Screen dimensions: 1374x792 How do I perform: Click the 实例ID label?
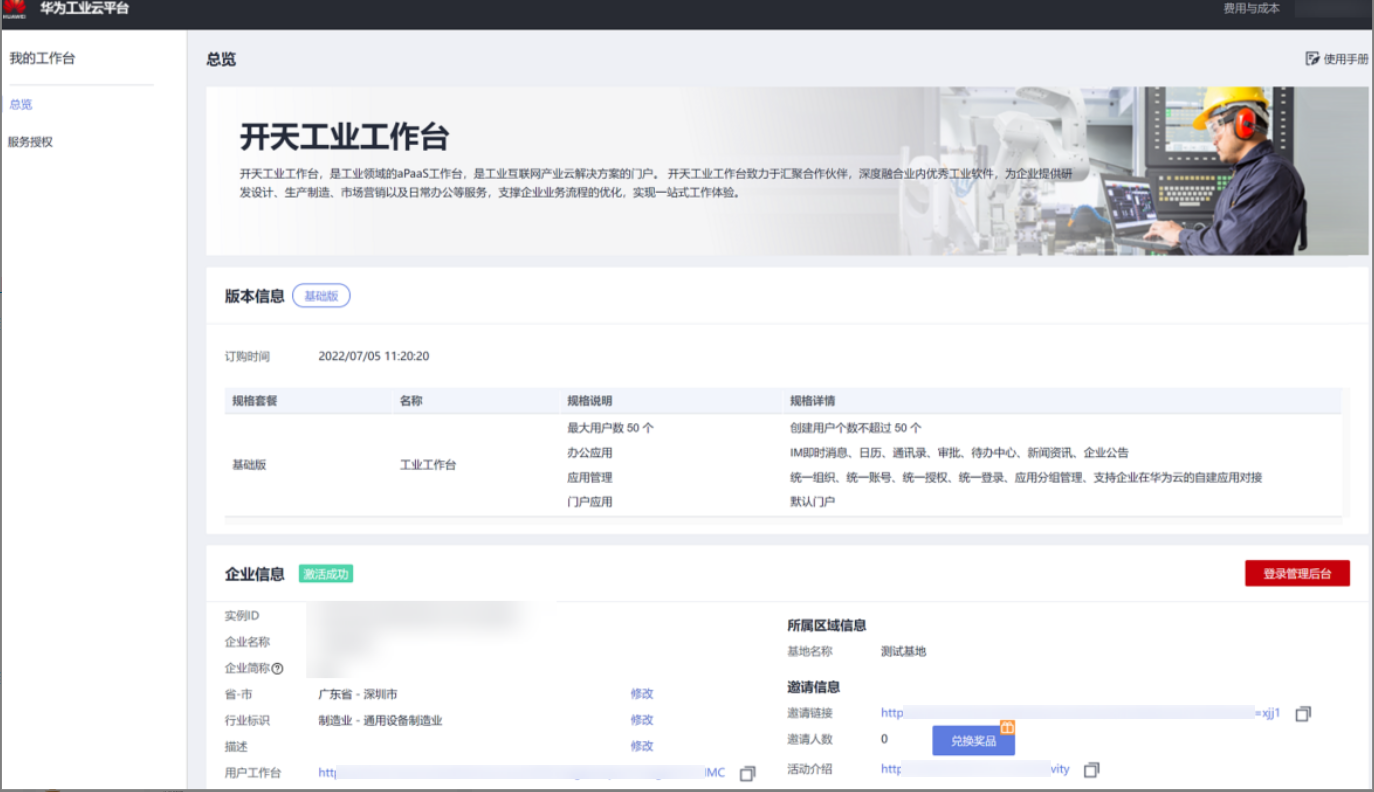click(x=242, y=616)
